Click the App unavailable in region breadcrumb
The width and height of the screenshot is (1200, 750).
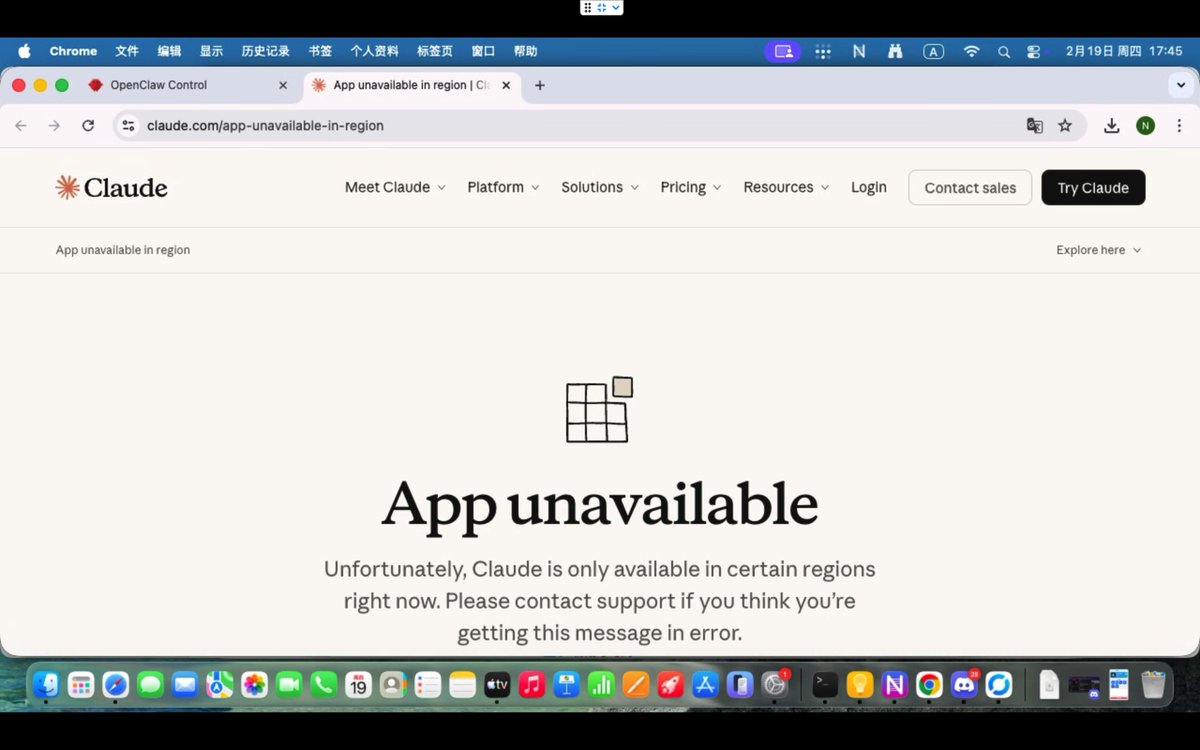pyautogui.click(x=123, y=250)
